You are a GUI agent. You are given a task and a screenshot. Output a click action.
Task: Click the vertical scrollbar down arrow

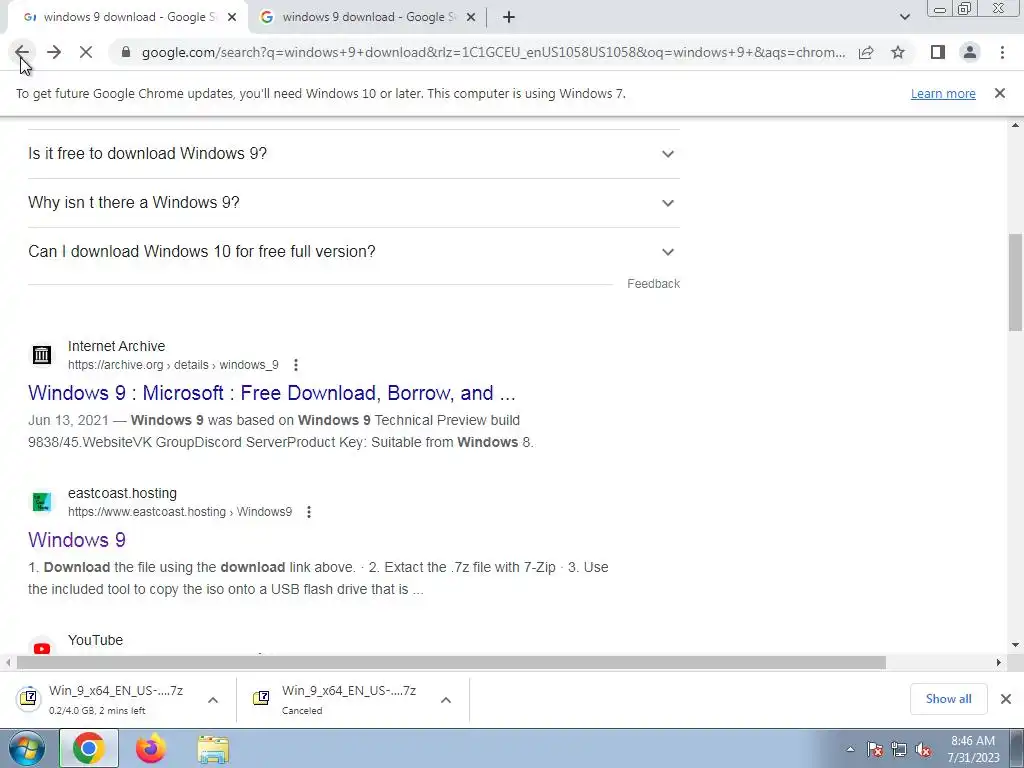click(x=1016, y=645)
